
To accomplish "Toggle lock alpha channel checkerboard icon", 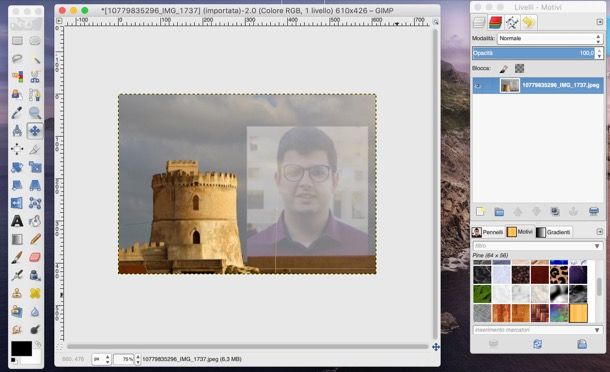I will [x=519, y=68].
